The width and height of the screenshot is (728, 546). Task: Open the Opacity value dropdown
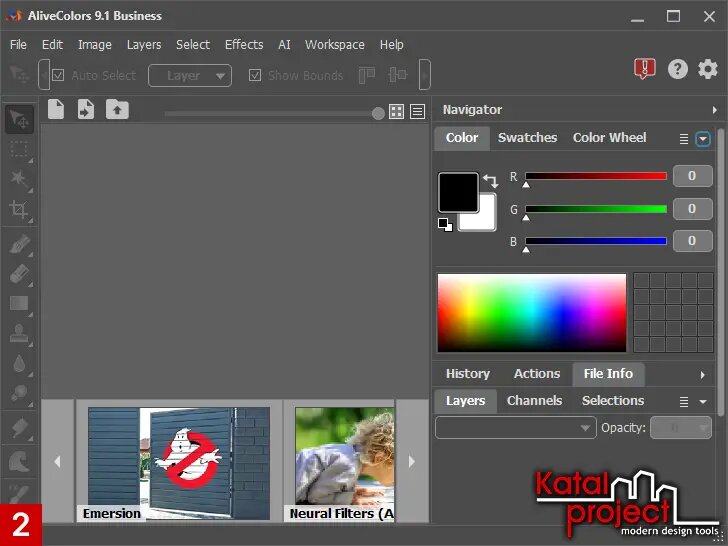tap(681, 428)
